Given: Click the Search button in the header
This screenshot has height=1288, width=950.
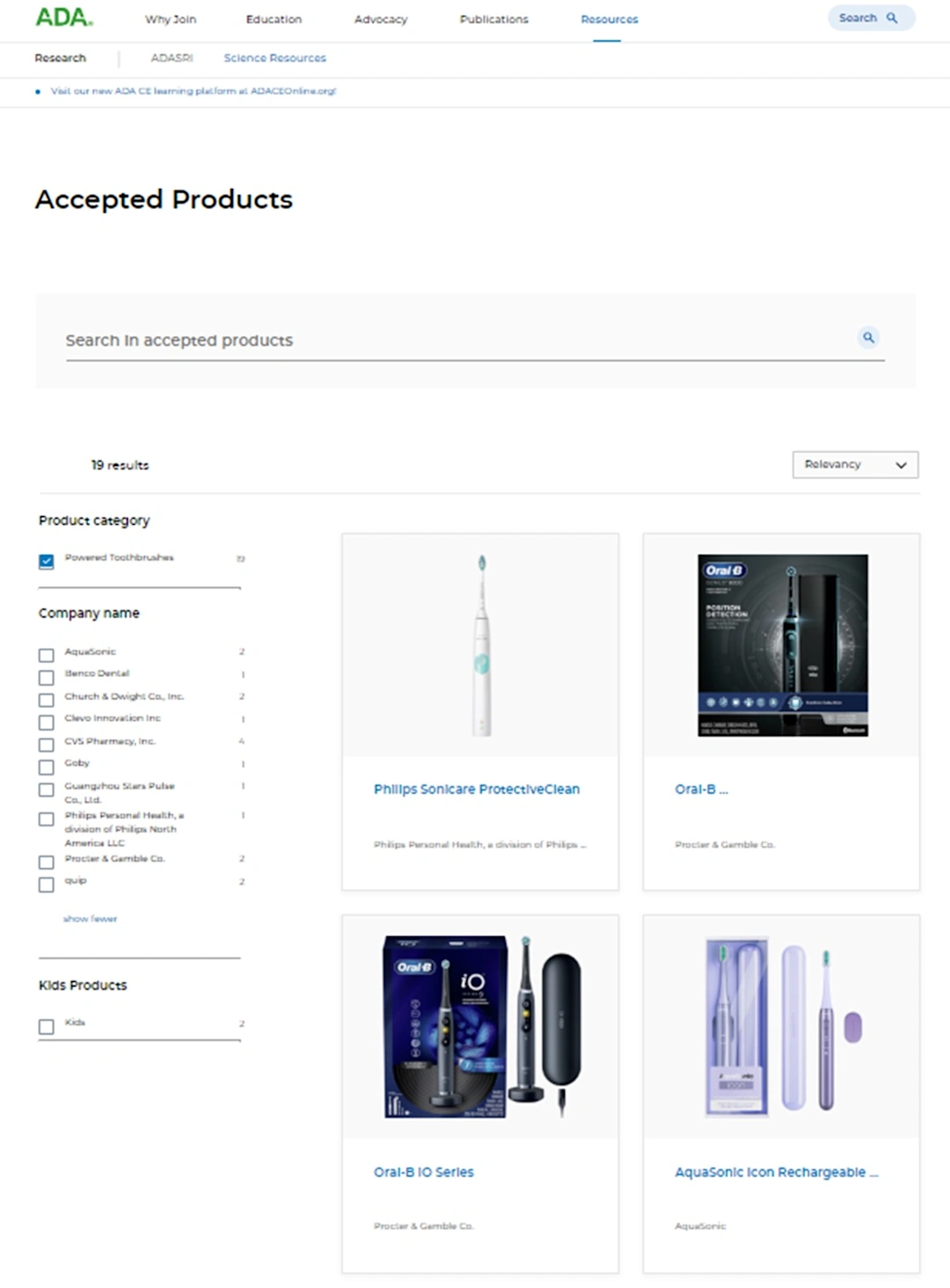Looking at the screenshot, I should click(x=871, y=18).
